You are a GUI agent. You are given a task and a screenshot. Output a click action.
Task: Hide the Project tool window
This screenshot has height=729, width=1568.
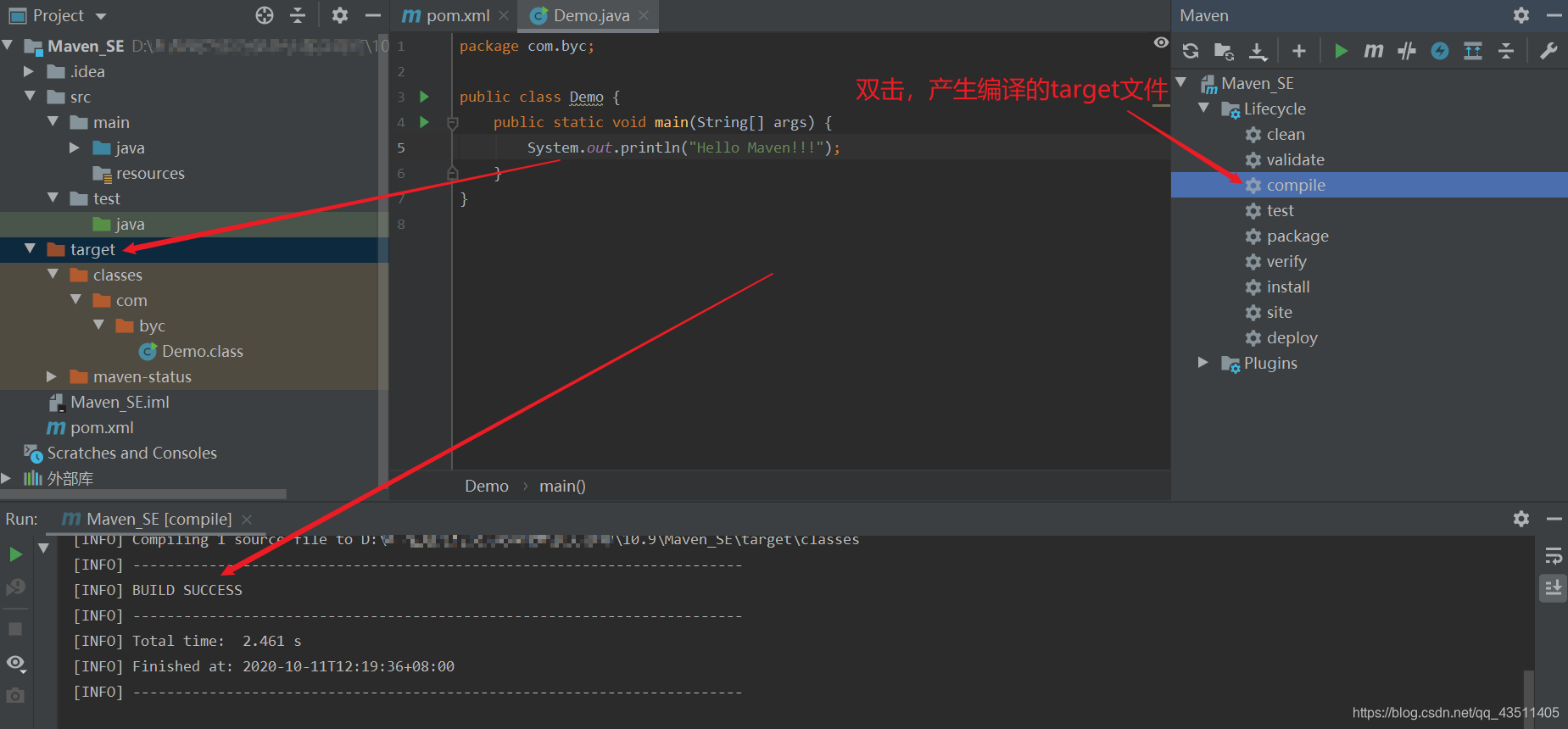(x=372, y=15)
